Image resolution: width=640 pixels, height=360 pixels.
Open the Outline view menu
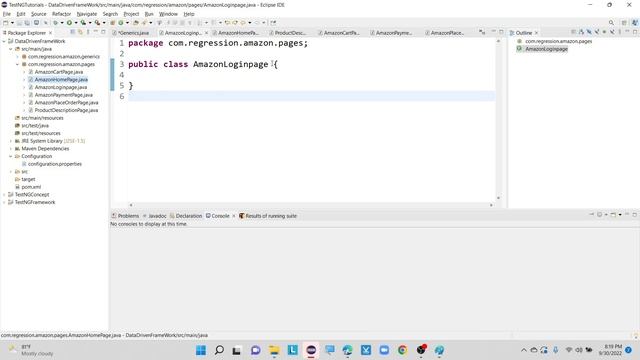click(620, 32)
